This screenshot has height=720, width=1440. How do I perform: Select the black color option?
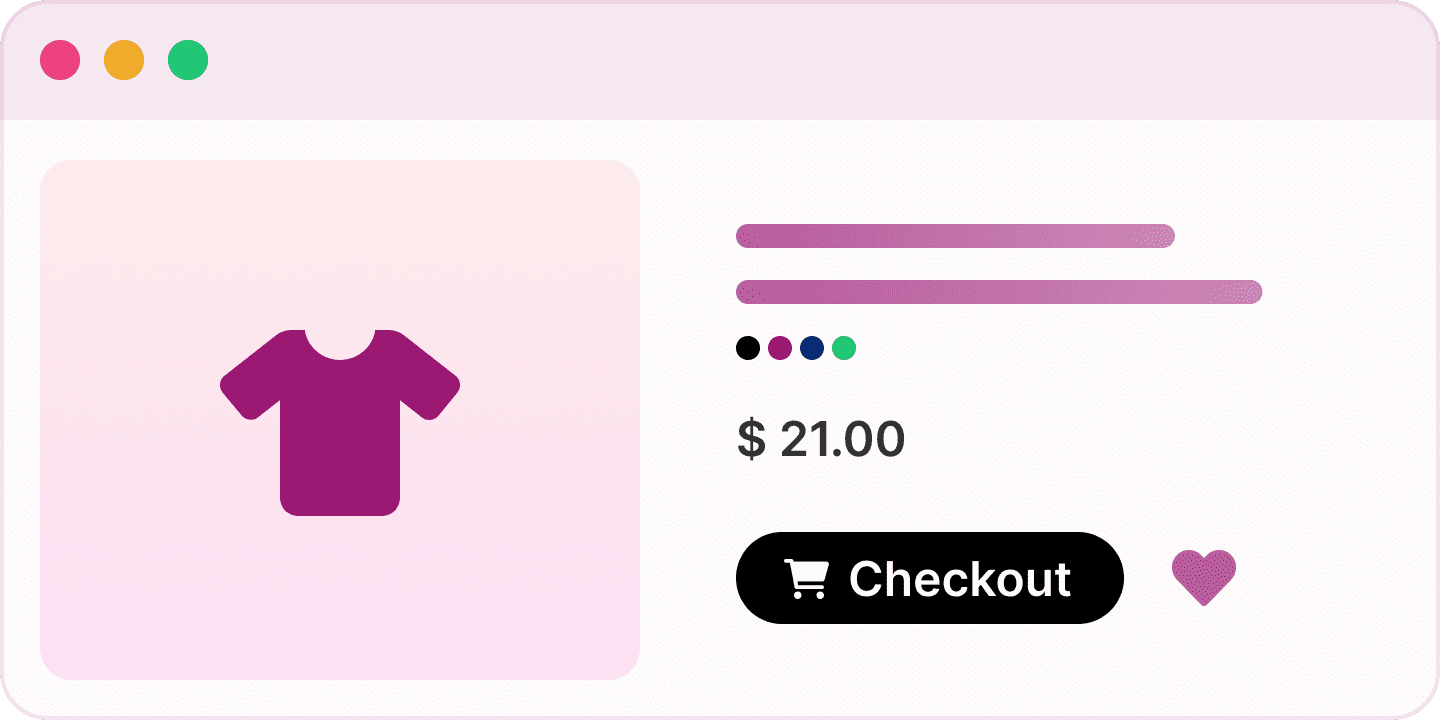[748, 348]
